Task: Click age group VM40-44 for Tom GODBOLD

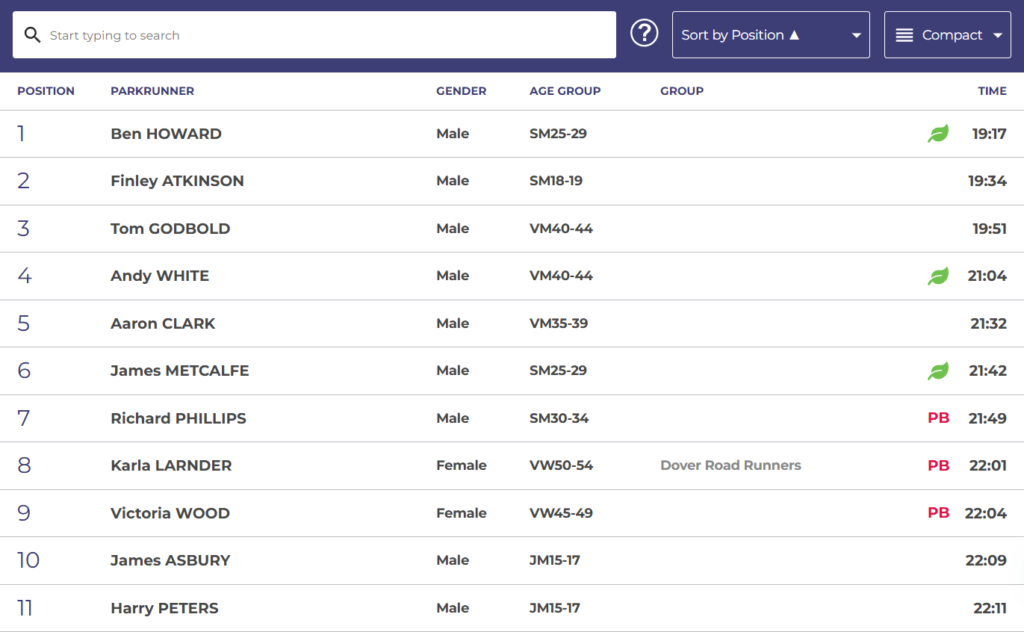Action: point(561,229)
